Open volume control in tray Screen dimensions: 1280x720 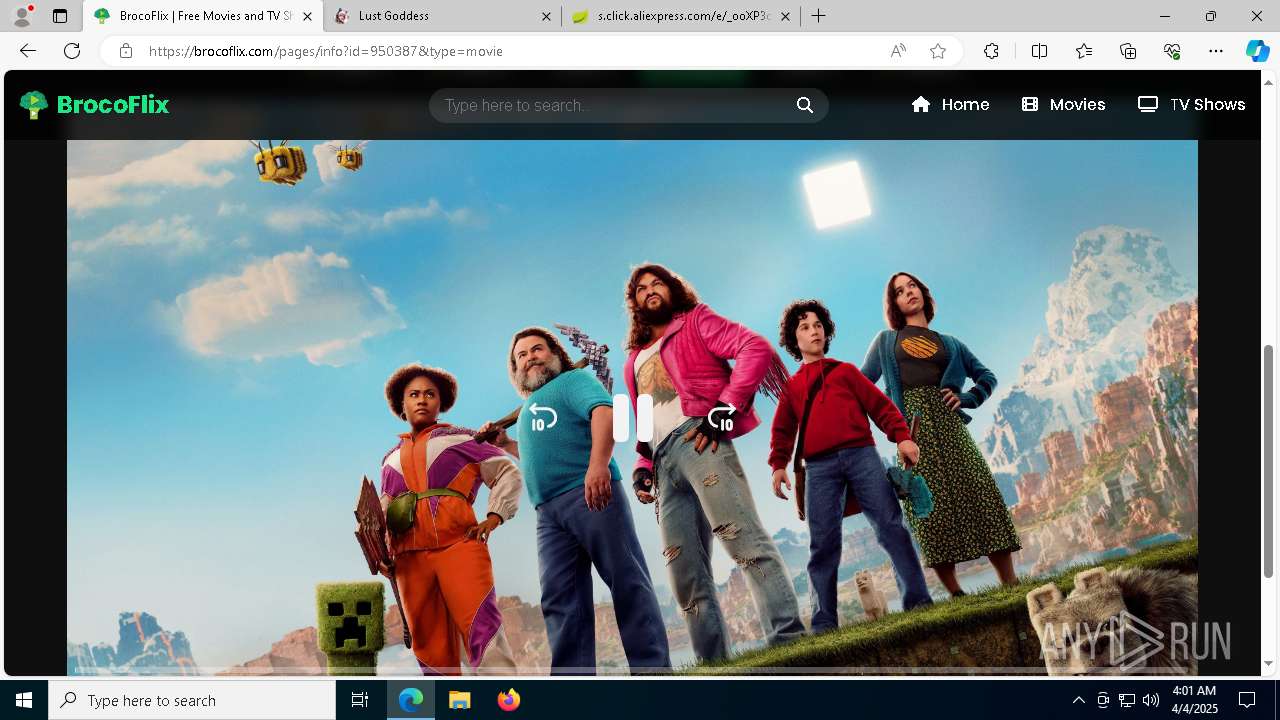click(1151, 700)
